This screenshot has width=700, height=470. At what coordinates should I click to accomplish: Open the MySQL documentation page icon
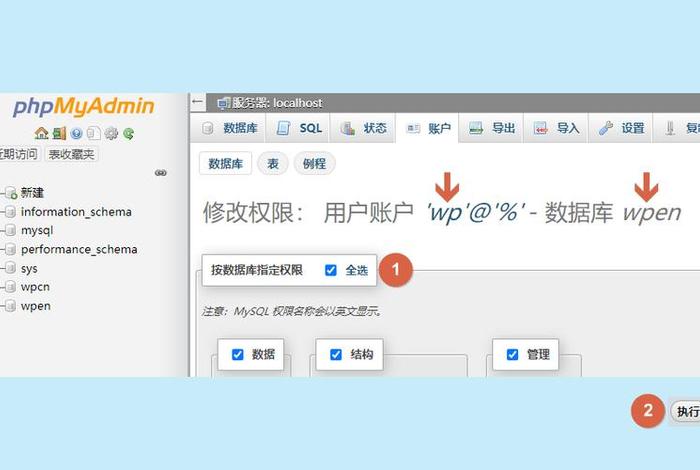pos(93,133)
